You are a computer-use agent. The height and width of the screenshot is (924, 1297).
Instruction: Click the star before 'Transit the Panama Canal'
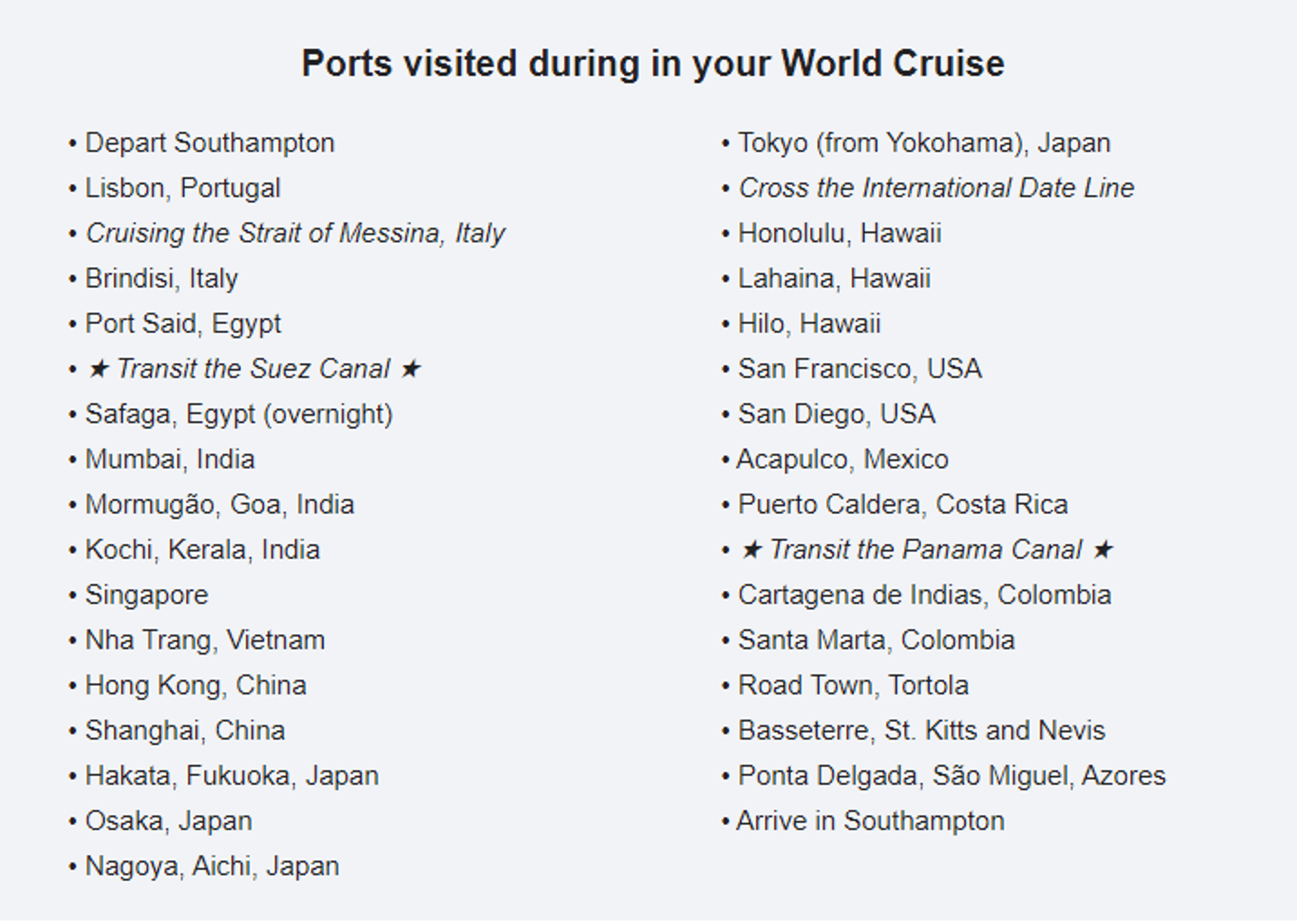752,550
